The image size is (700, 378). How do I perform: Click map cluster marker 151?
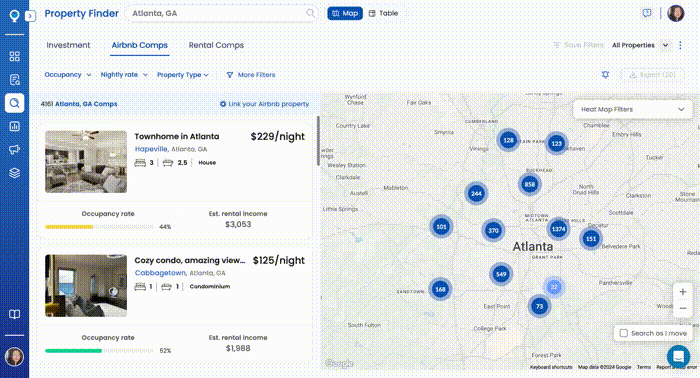coord(591,239)
